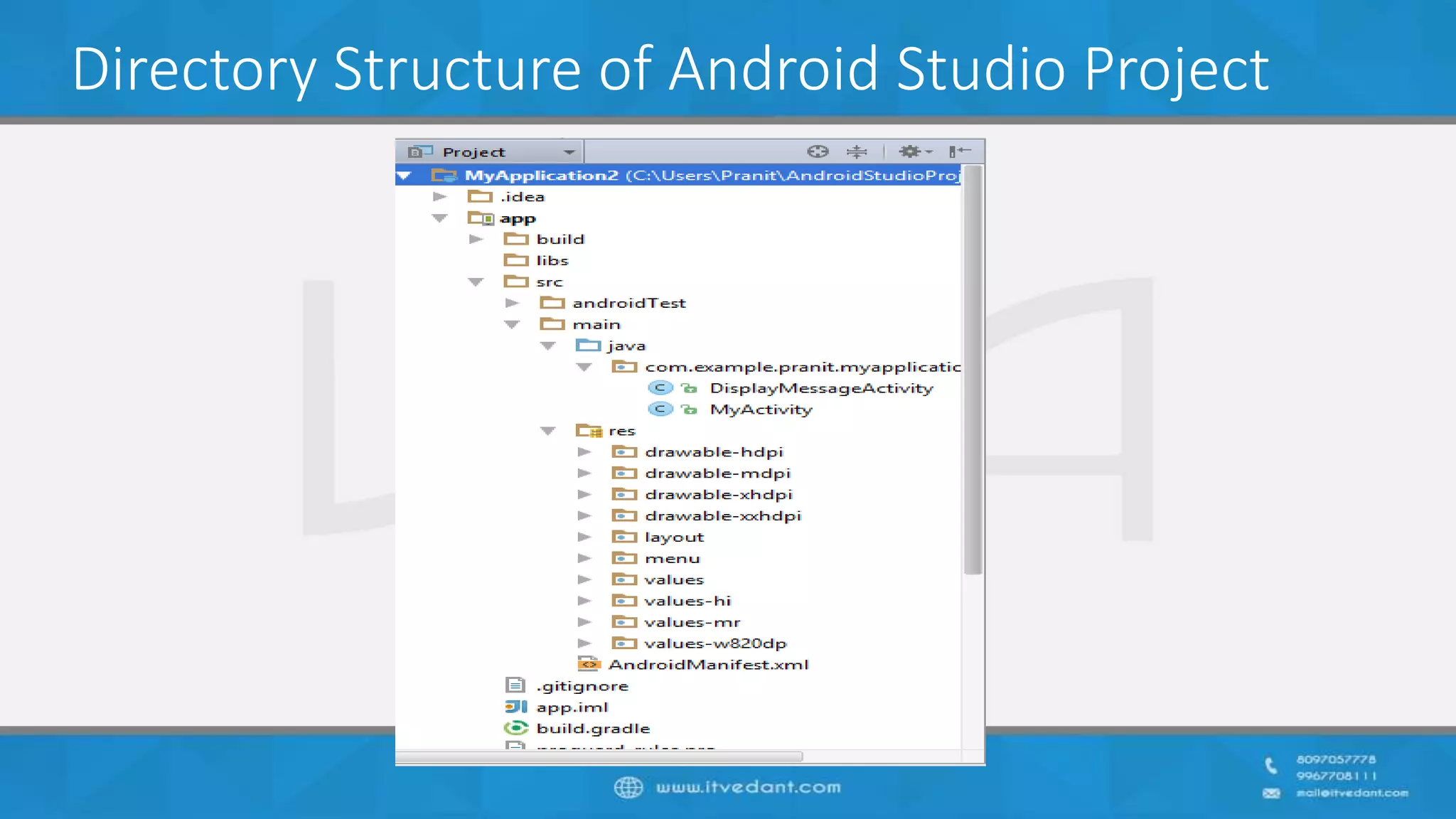The image size is (1456, 819).
Task: Click the libs folder icon
Action: (516, 260)
